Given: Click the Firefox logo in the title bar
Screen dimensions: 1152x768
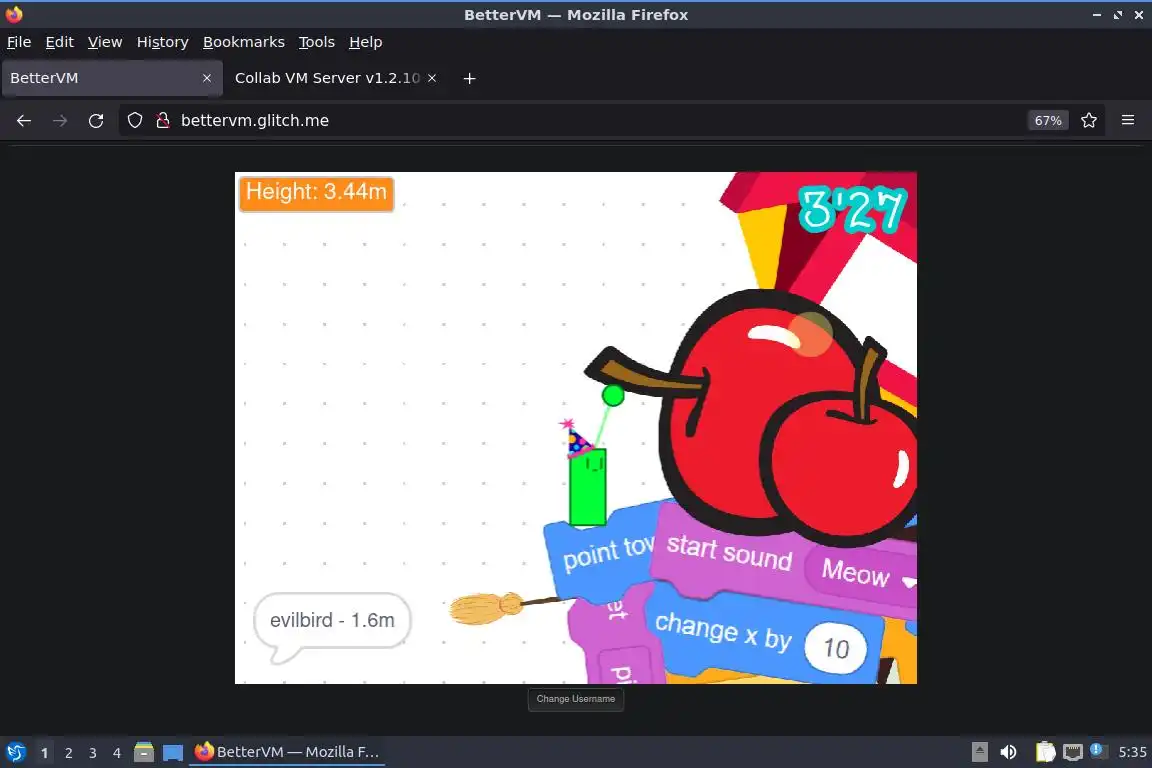Looking at the screenshot, I should pos(14,14).
